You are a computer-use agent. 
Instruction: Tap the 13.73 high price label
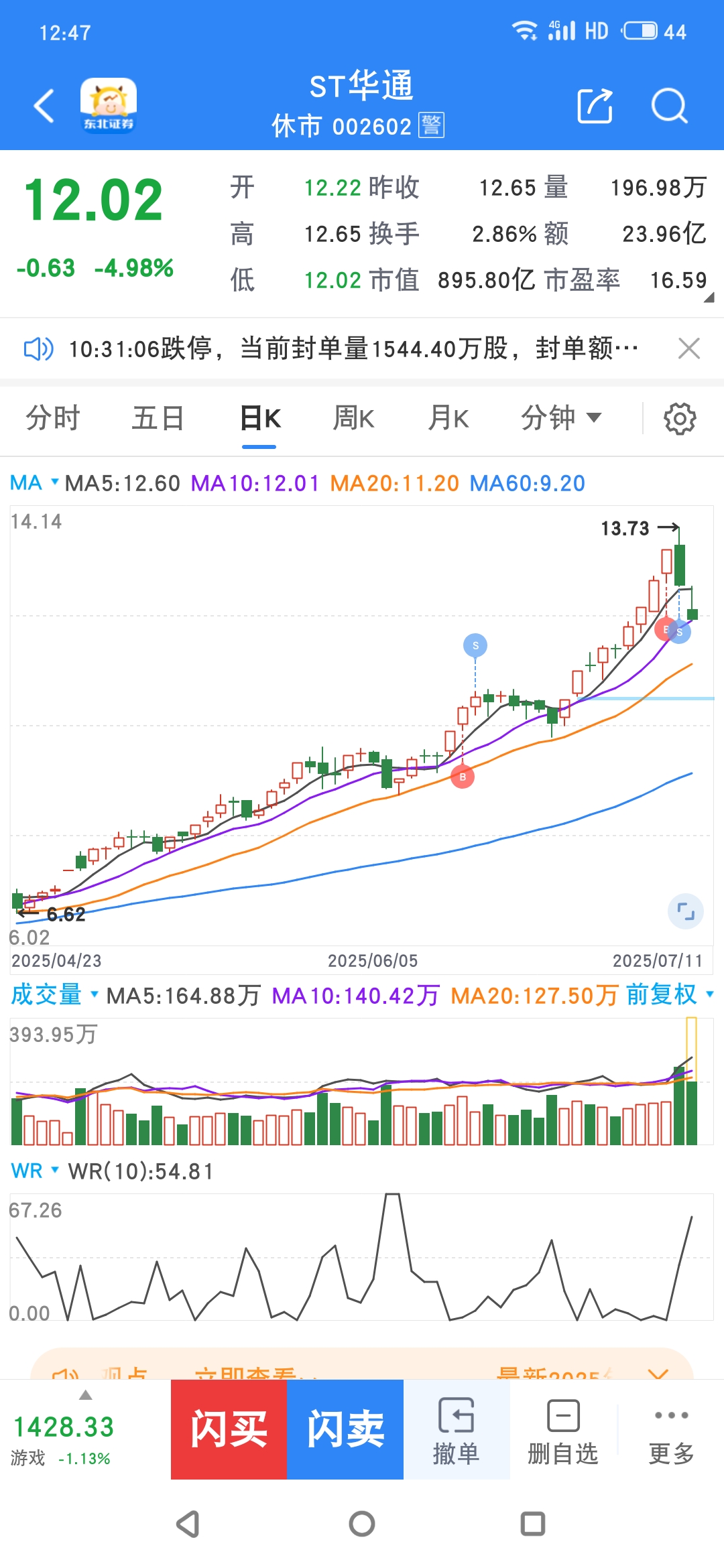point(625,529)
